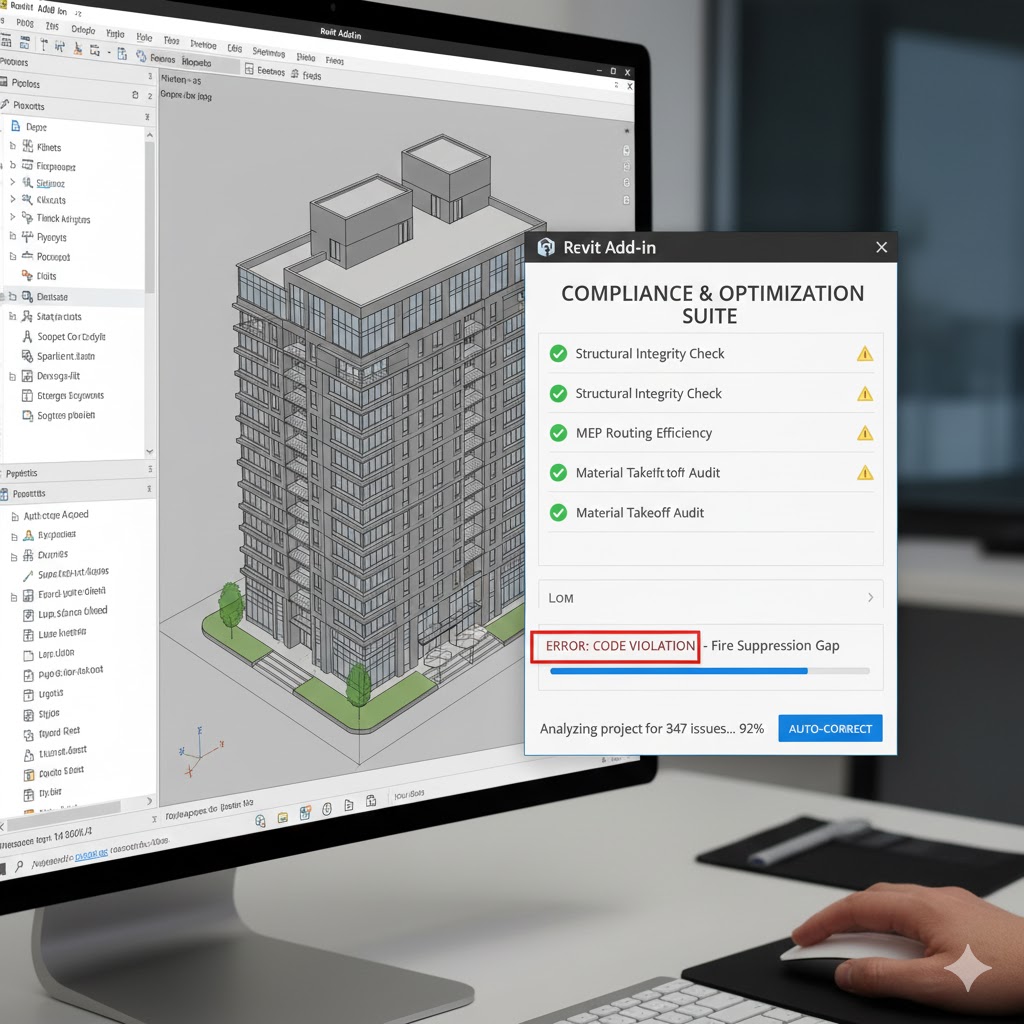1024x1024 pixels.
Task: Click the globe icon in the status bar
Action: click(x=261, y=821)
